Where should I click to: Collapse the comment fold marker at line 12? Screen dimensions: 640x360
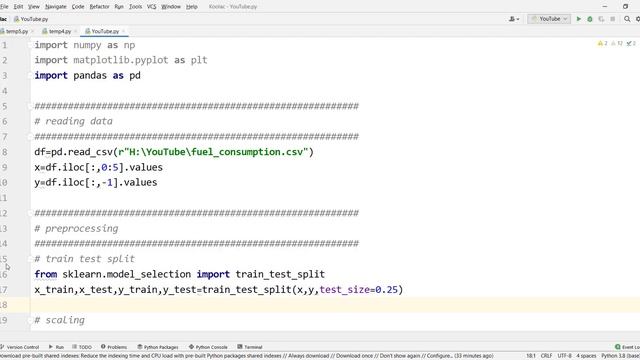[x=31, y=213]
